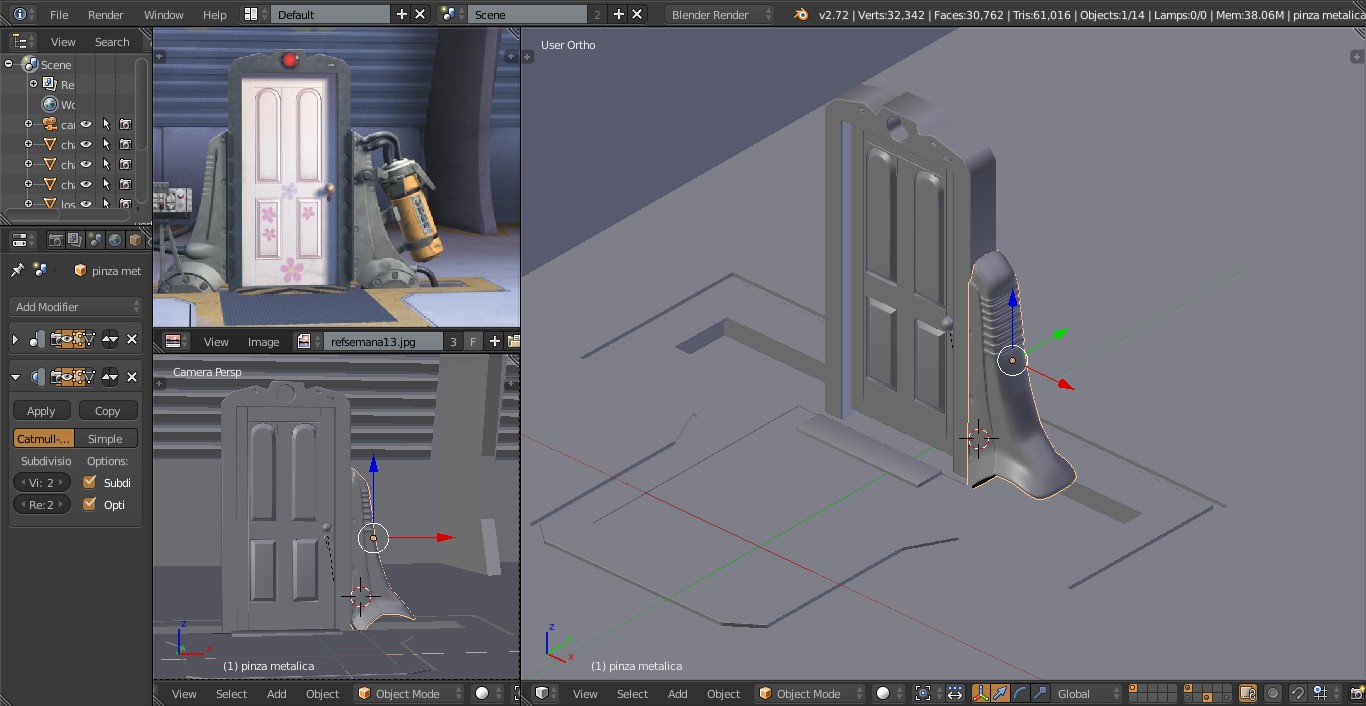Remove the Subdivision modifier with X

coord(132,377)
